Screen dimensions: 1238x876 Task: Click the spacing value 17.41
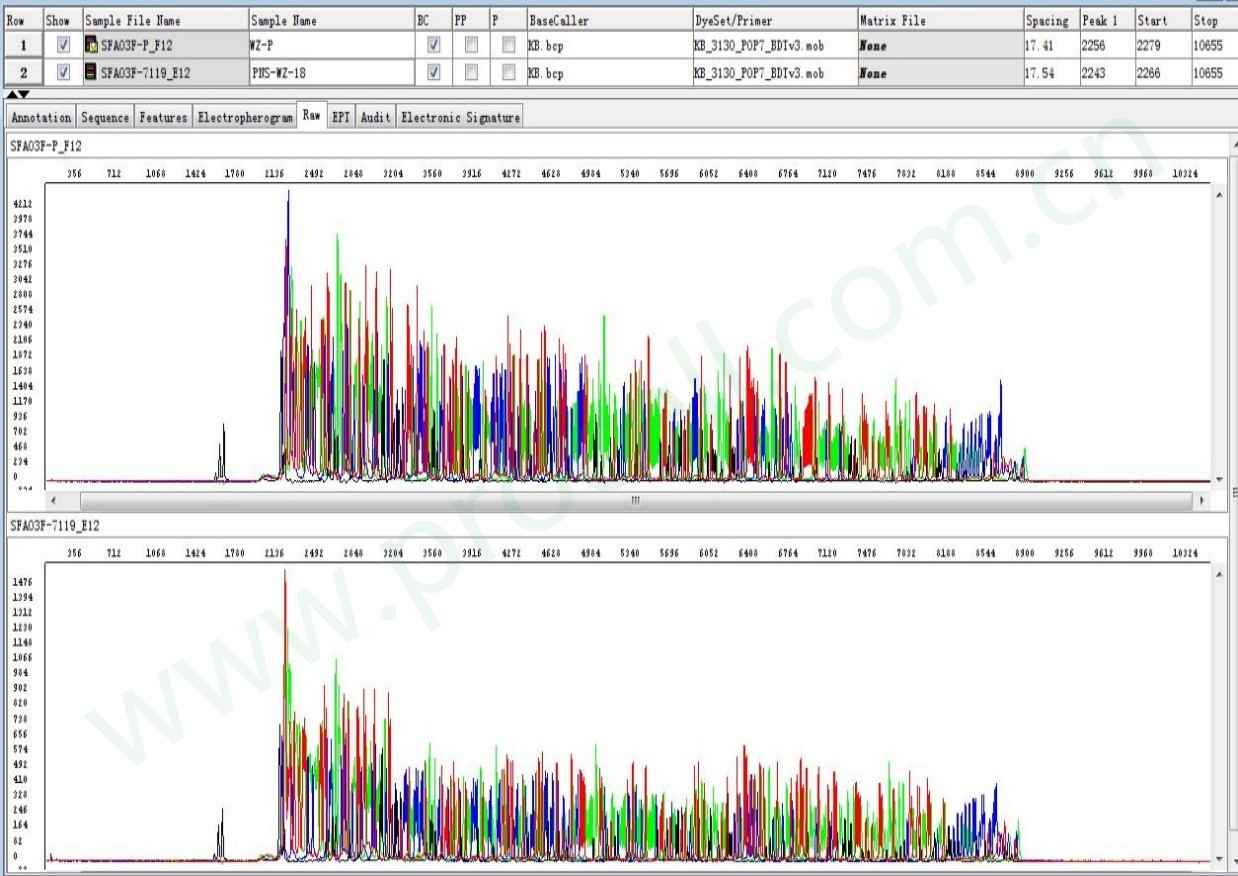(x=1050, y=44)
